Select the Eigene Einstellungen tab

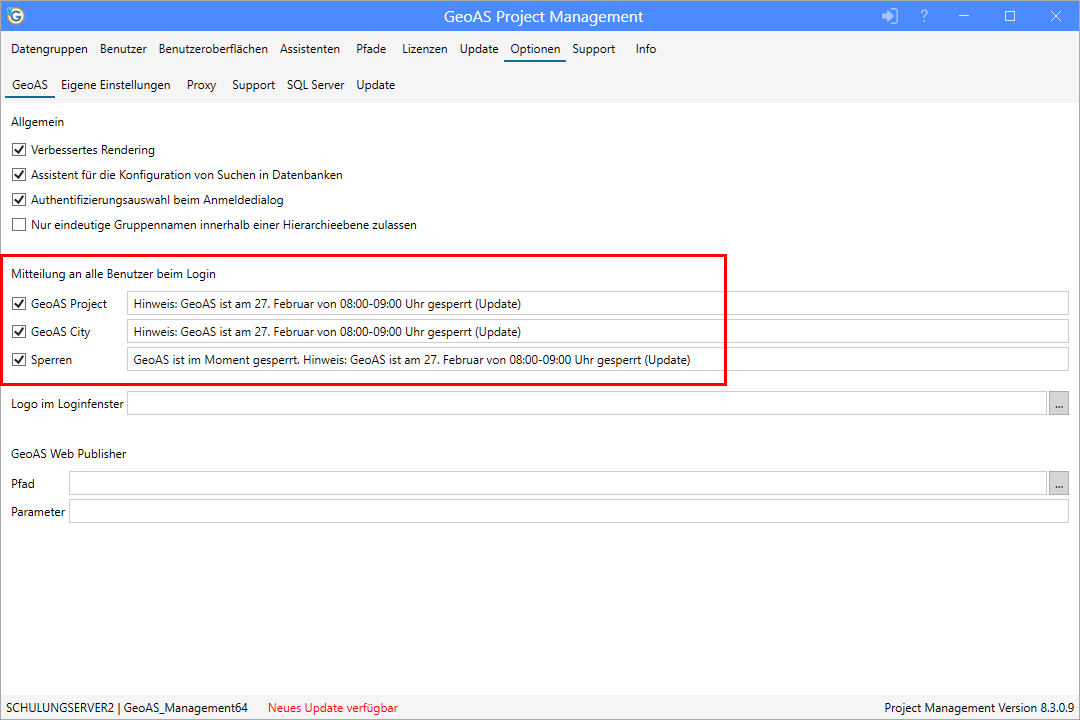pos(114,85)
